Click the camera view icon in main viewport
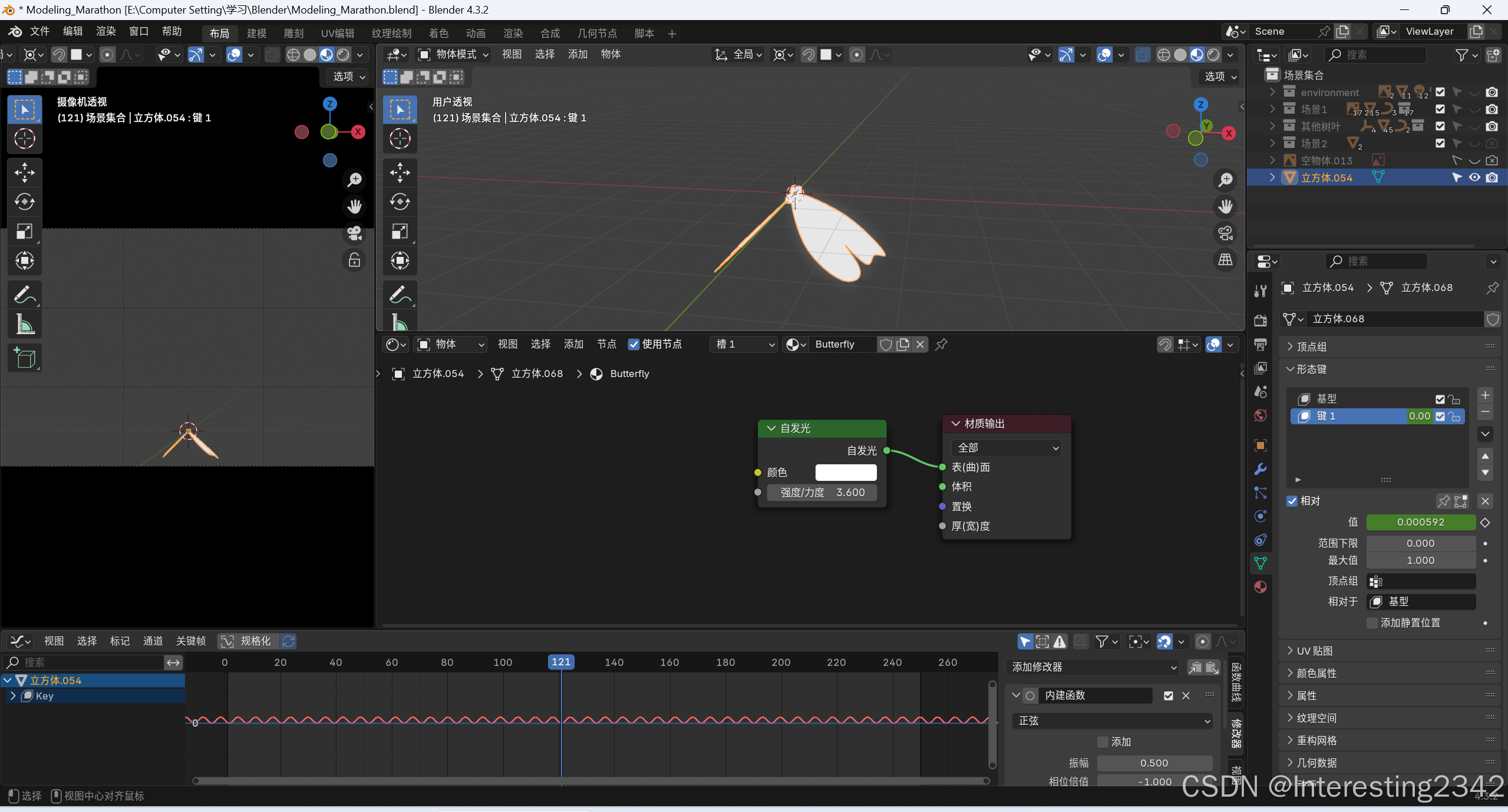 [1226, 233]
